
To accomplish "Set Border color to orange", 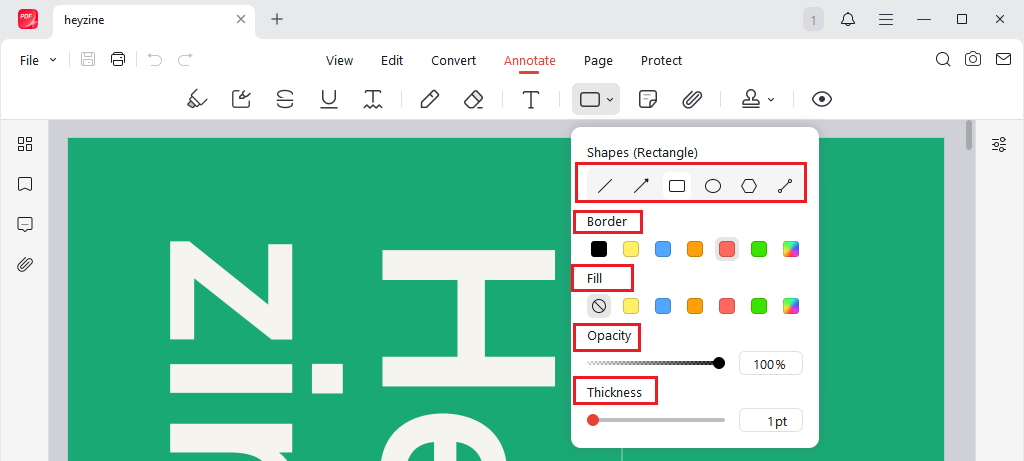I will point(695,249).
